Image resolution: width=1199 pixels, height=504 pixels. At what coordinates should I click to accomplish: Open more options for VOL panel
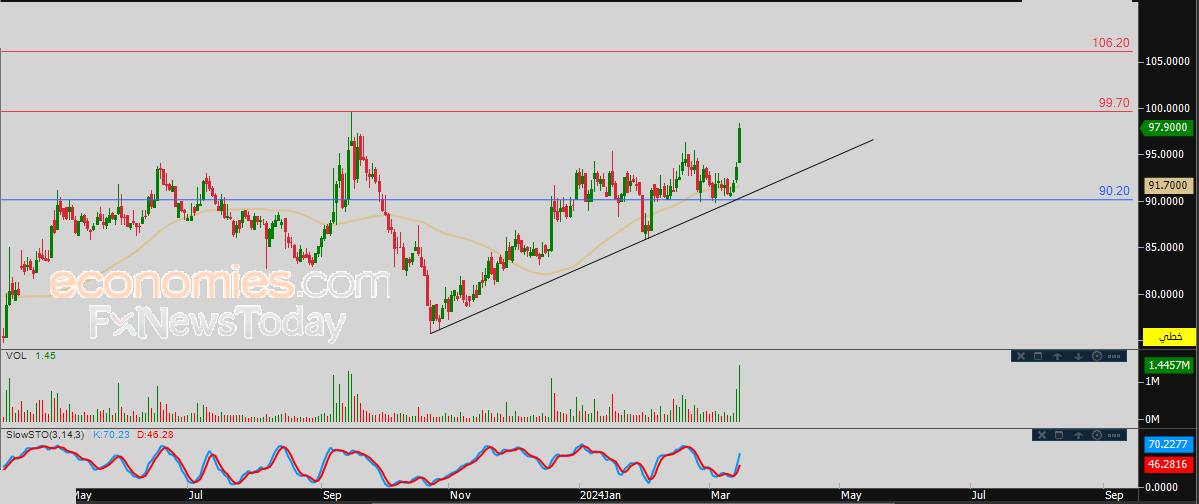1114,356
